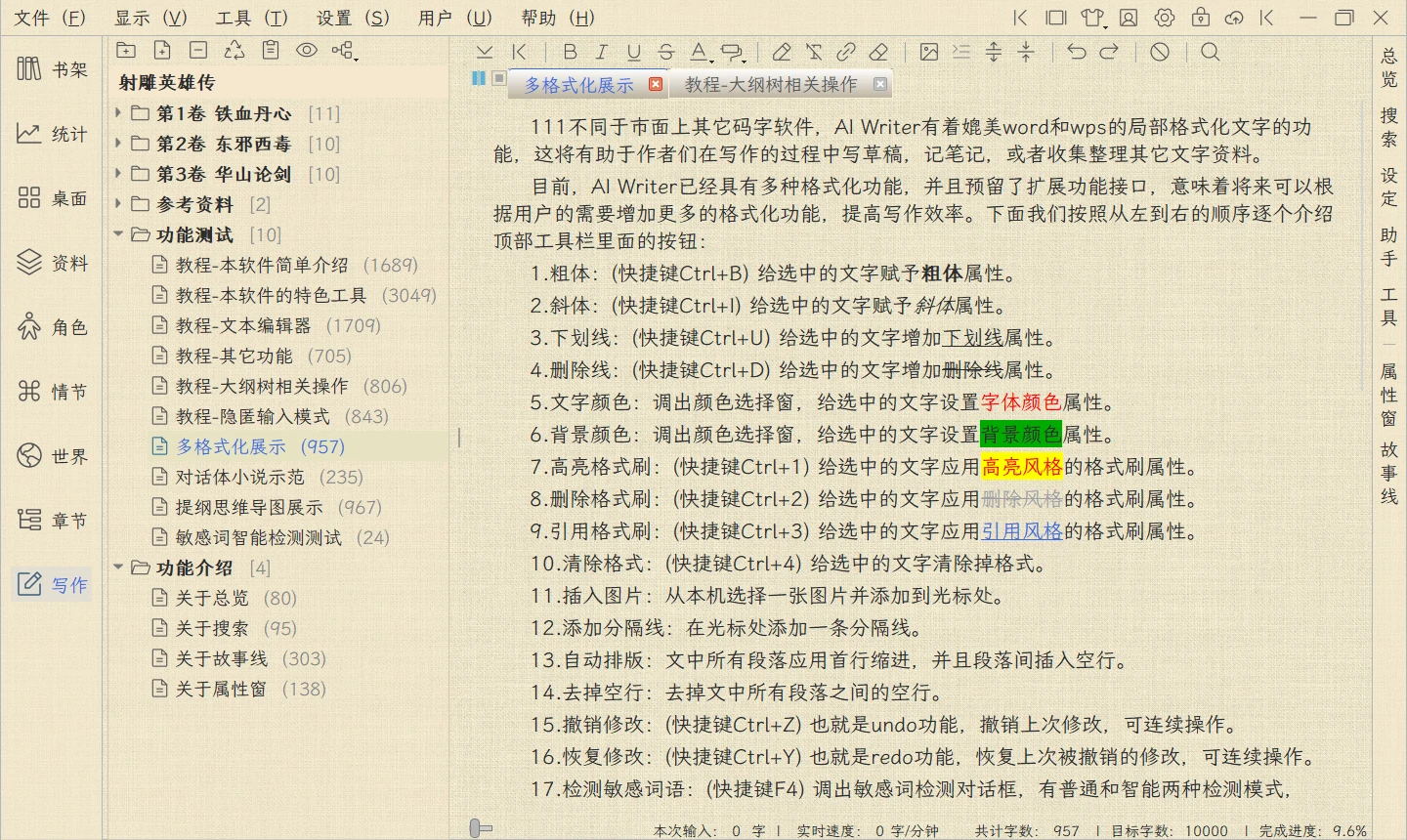Click the insert link icon in the toolbar
The height and width of the screenshot is (840, 1407).
(846, 52)
